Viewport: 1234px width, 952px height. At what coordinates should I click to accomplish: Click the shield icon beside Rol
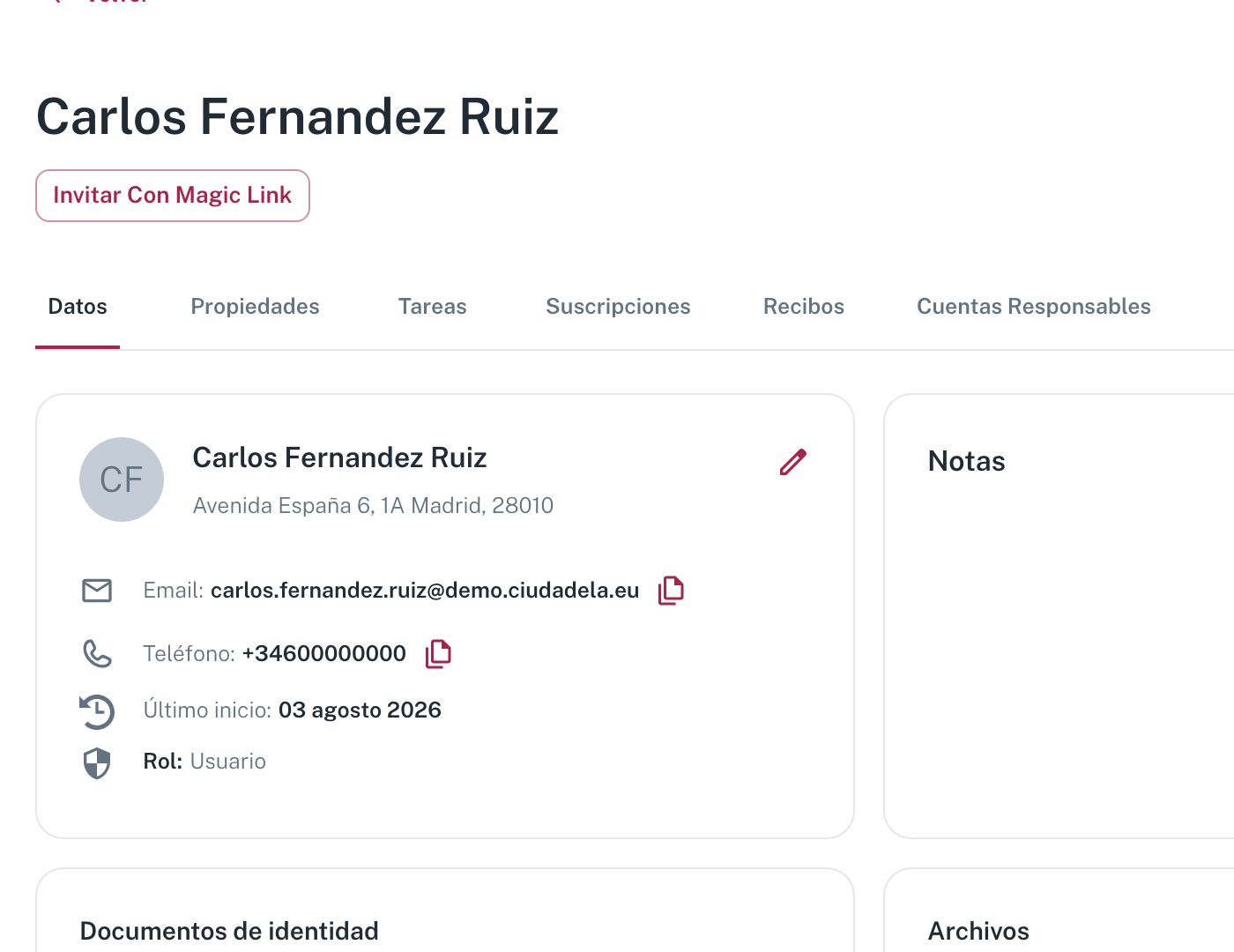(97, 763)
